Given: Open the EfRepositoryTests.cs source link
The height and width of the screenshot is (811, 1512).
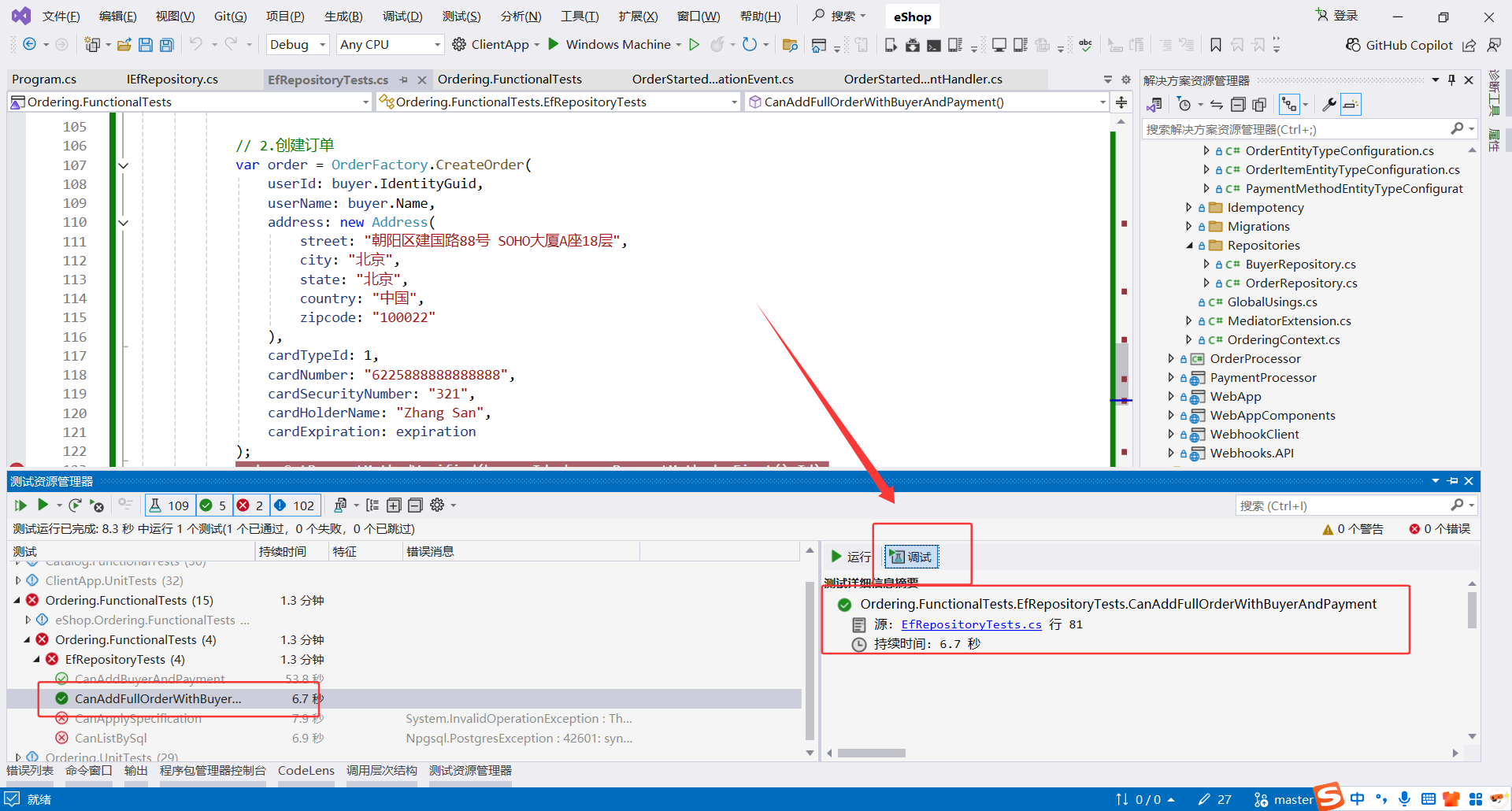Looking at the screenshot, I should coord(971,624).
